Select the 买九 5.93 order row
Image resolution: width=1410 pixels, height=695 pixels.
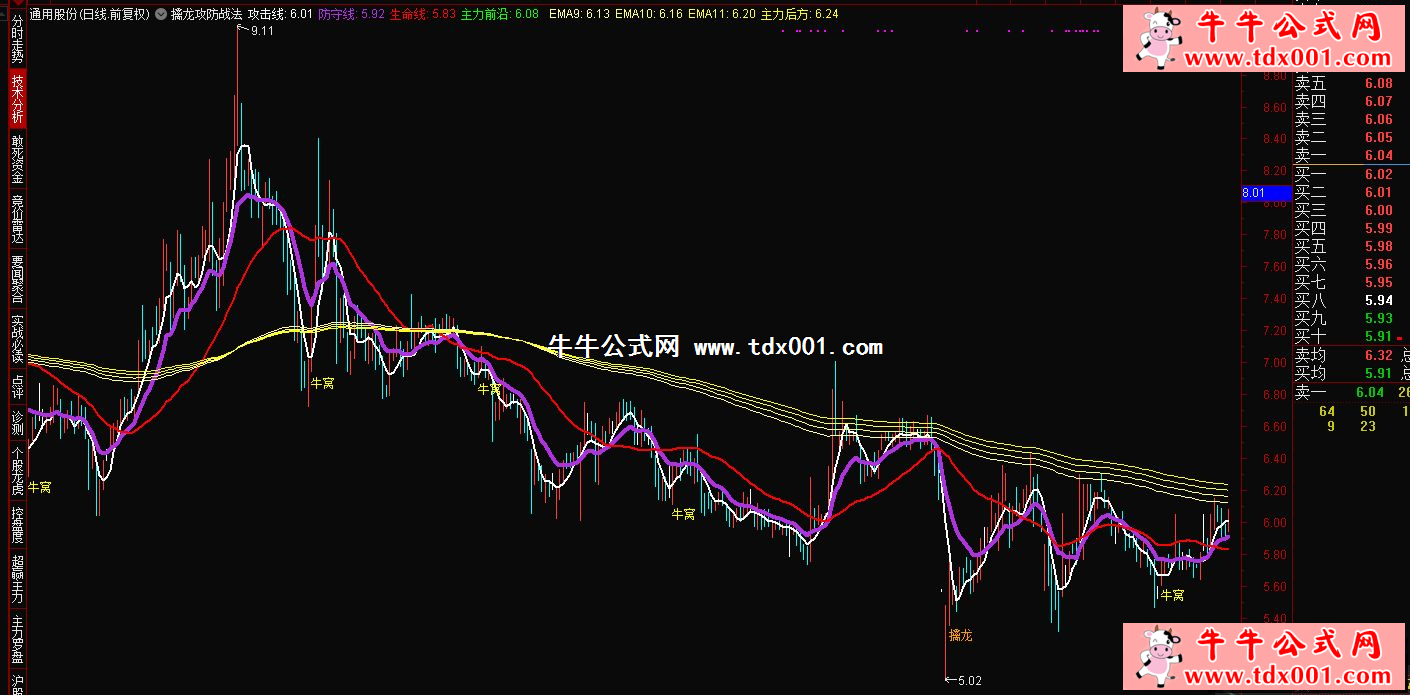pos(1344,318)
